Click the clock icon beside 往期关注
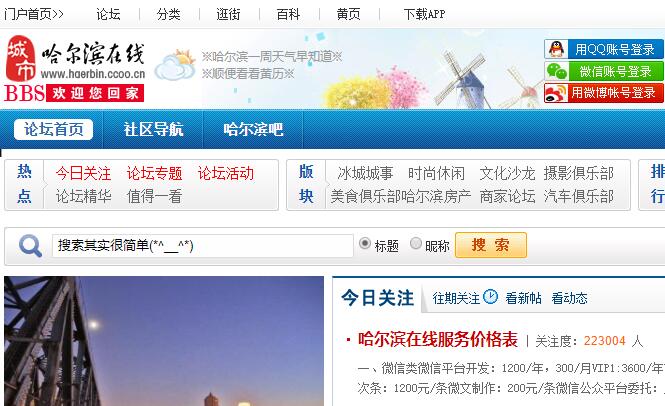 490,297
